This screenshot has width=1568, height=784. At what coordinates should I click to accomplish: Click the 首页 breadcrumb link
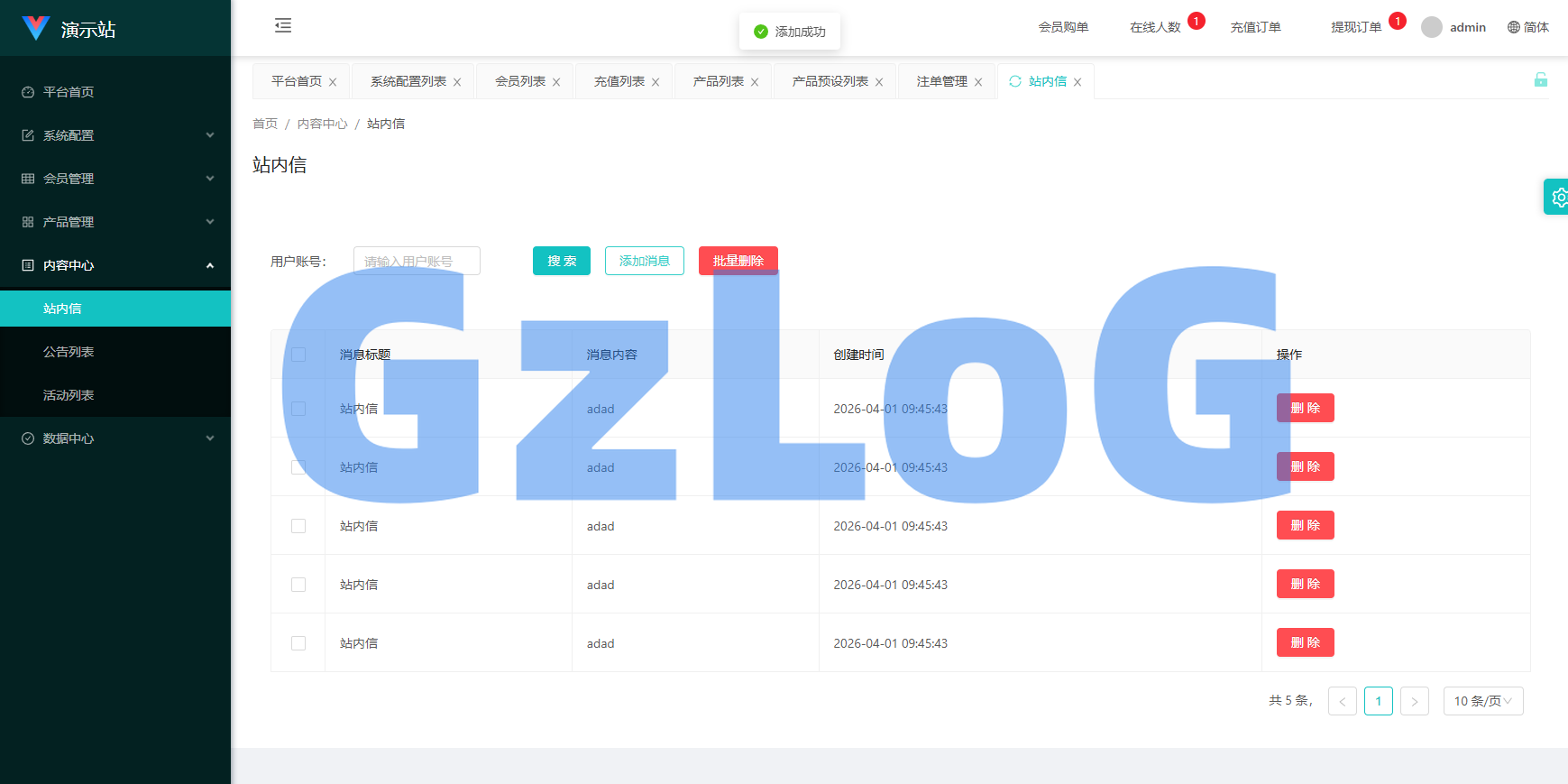coord(265,124)
